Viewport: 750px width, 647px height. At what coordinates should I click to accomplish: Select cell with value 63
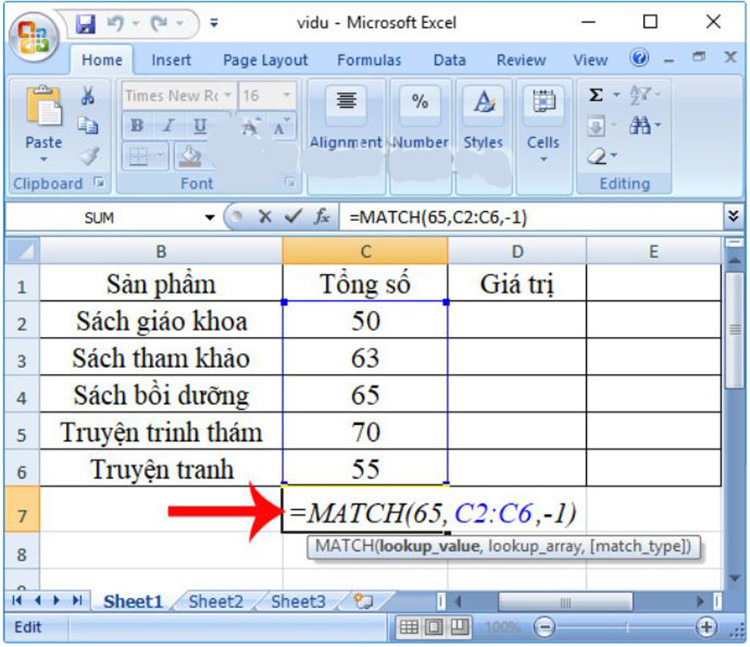tap(365, 357)
